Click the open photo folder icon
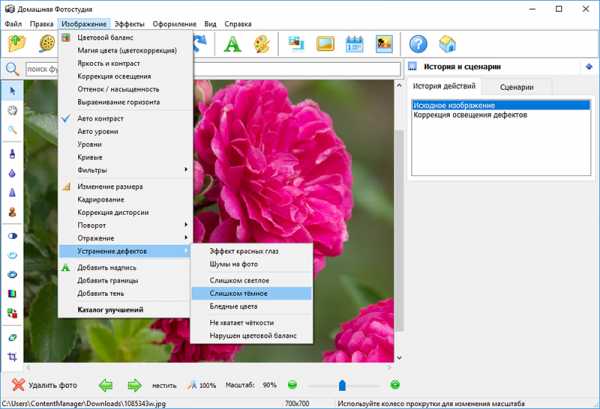Screen dimensions: 600x409 click(17, 44)
